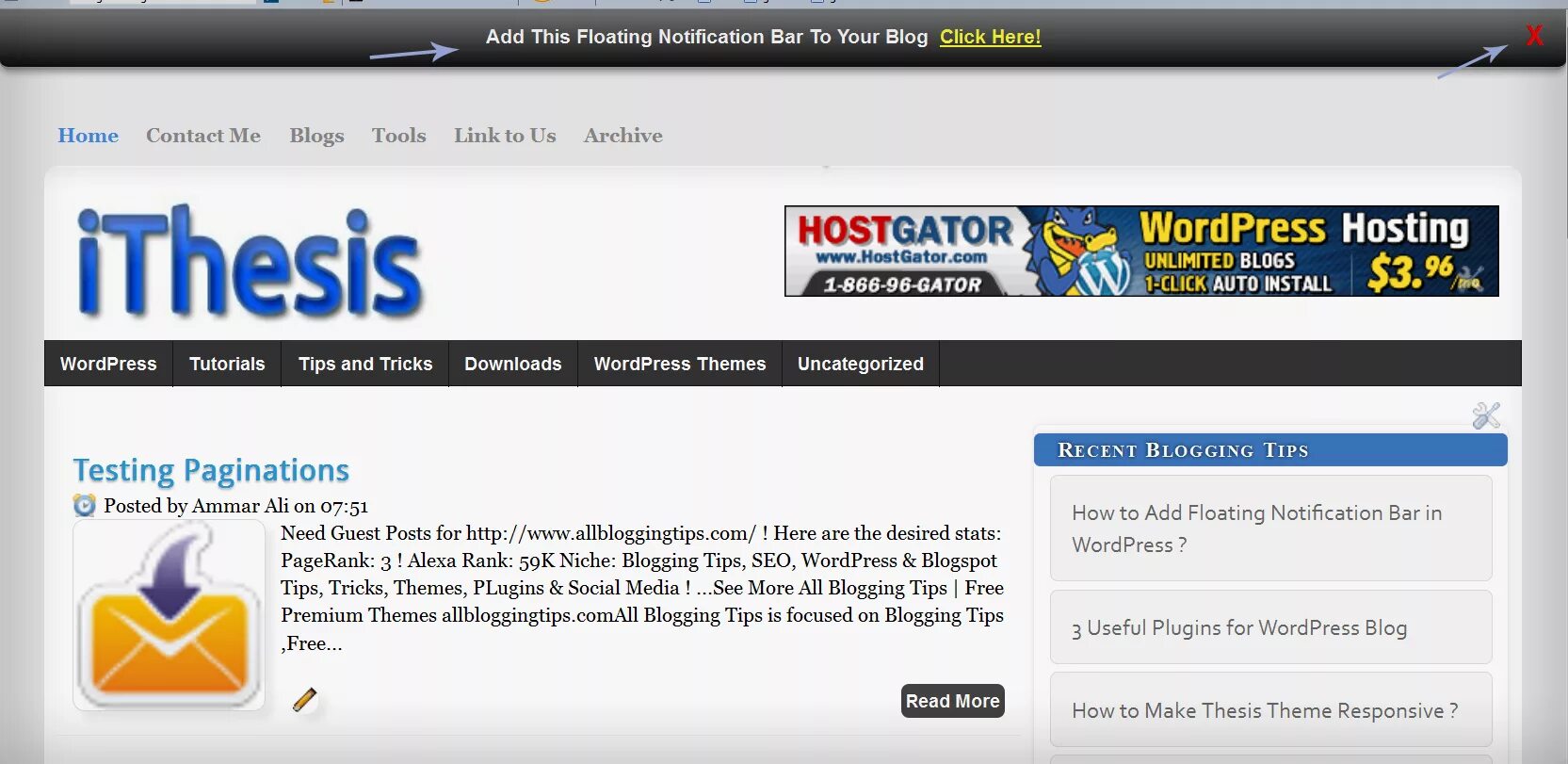Visit the Link to Us page
Viewport: 1568px width, 764px height.
505,136
